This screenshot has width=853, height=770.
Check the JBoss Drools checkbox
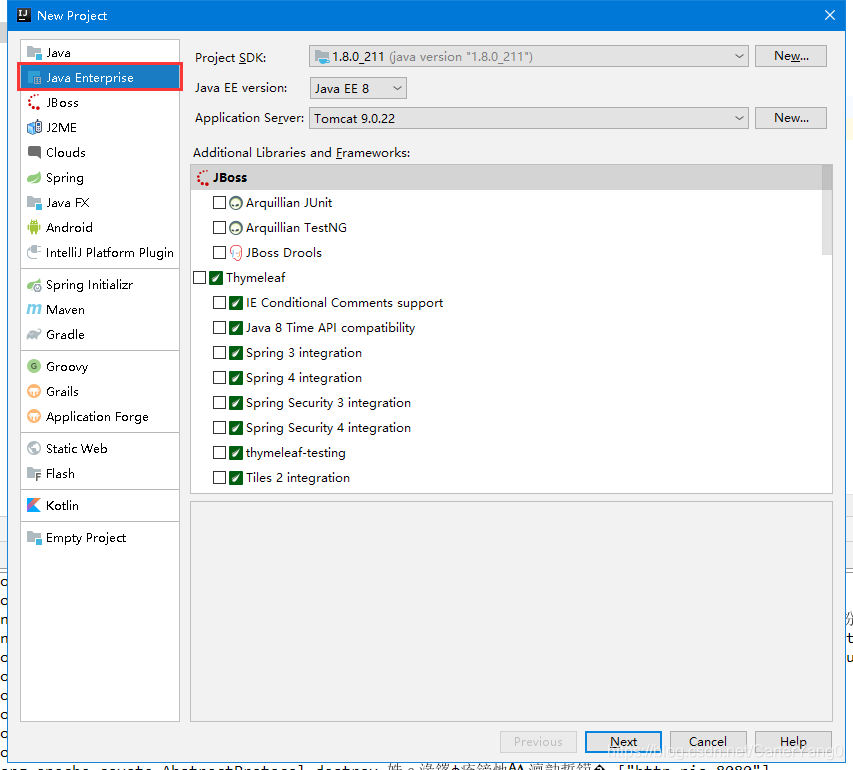pyautogui.click(x=219, y=253)
